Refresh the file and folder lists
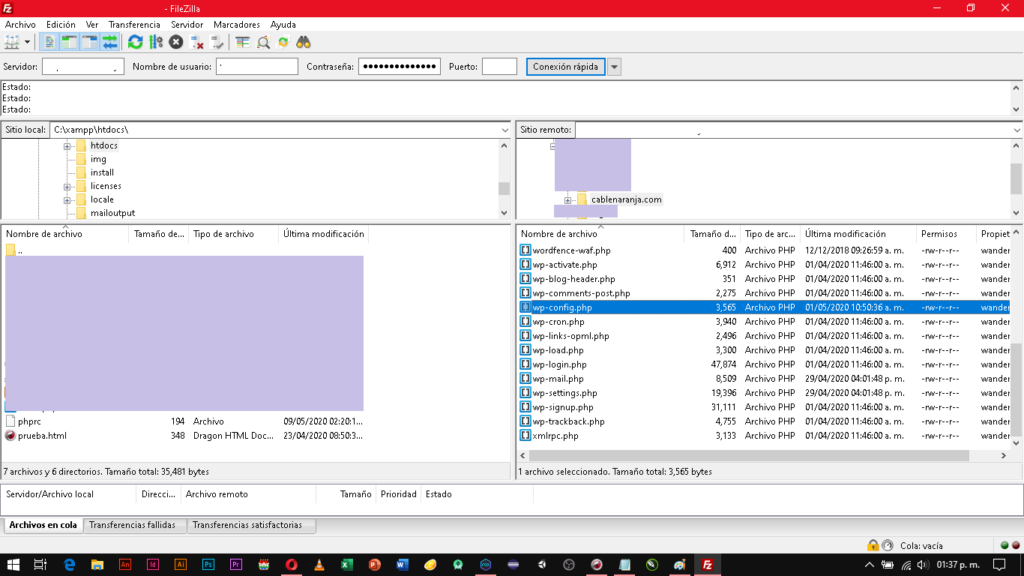Screen dimensions: 1024x576 [135, 42]
